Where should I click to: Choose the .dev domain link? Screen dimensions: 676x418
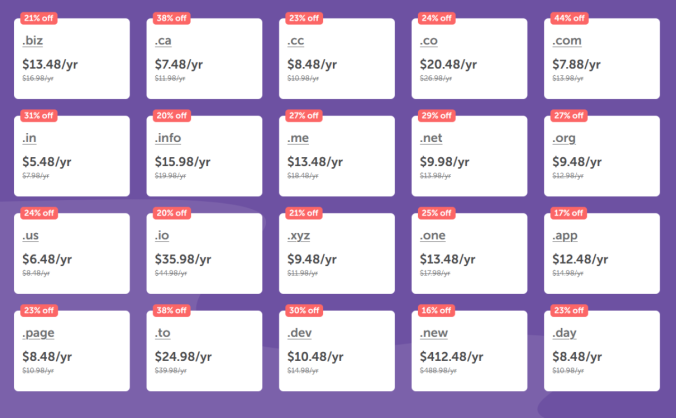tap(300, 333)
